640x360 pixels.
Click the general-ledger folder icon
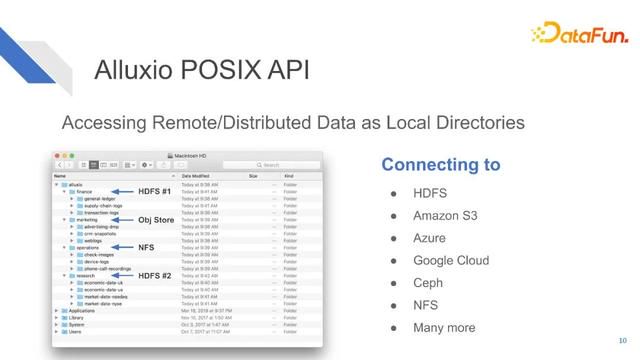point(80,199)
